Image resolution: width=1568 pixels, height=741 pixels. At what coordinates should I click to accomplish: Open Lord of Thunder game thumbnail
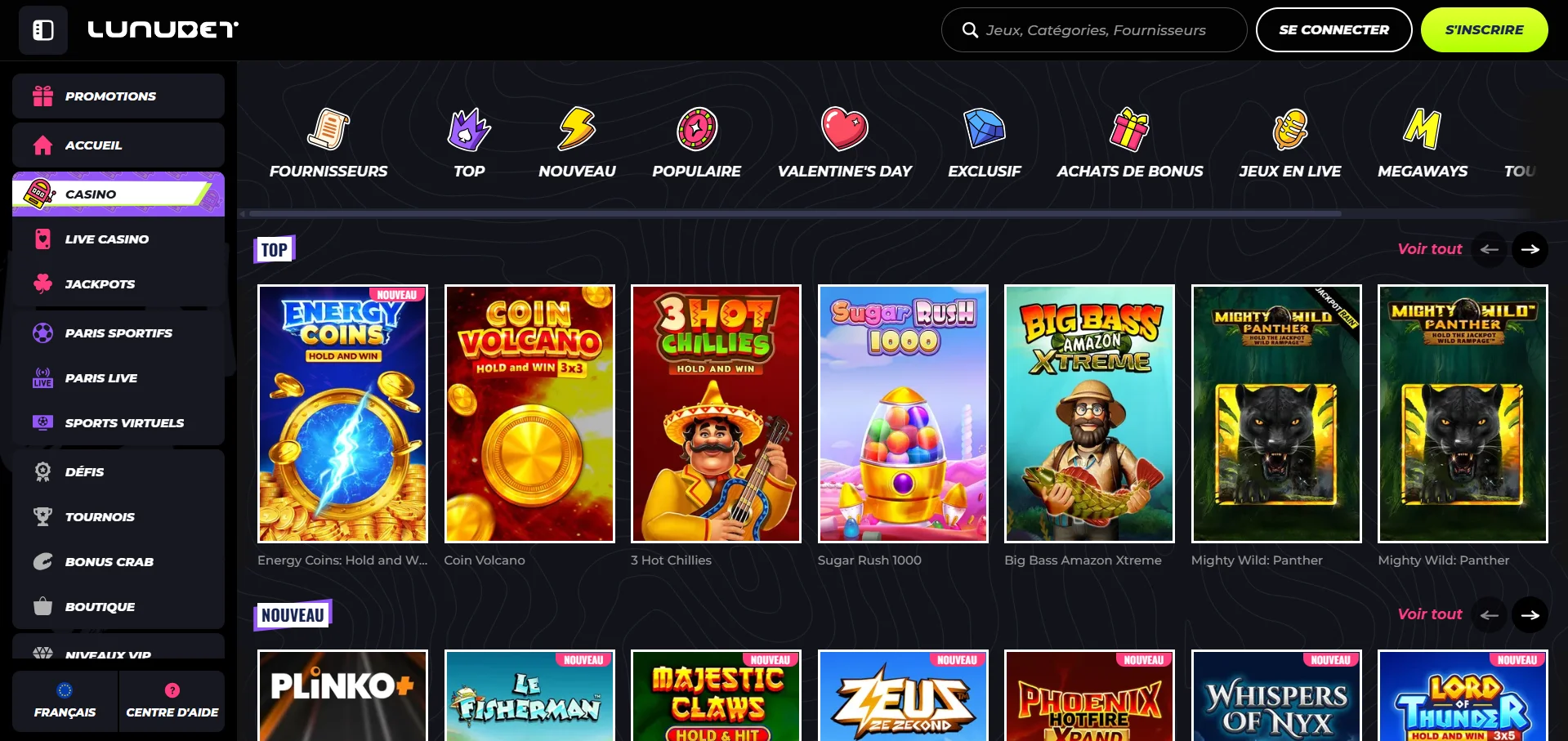pyautogui.click(x=1463, y=695)
